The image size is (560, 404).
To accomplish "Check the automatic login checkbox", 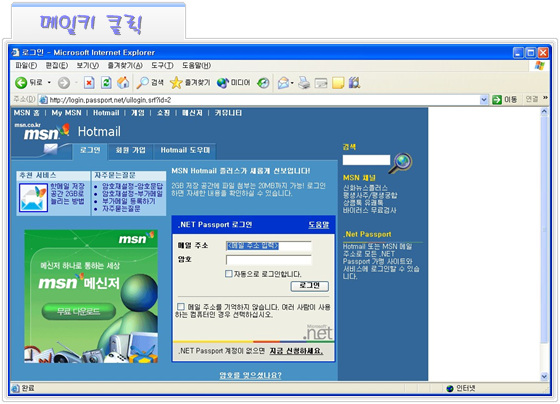I will tap(229, 274).
